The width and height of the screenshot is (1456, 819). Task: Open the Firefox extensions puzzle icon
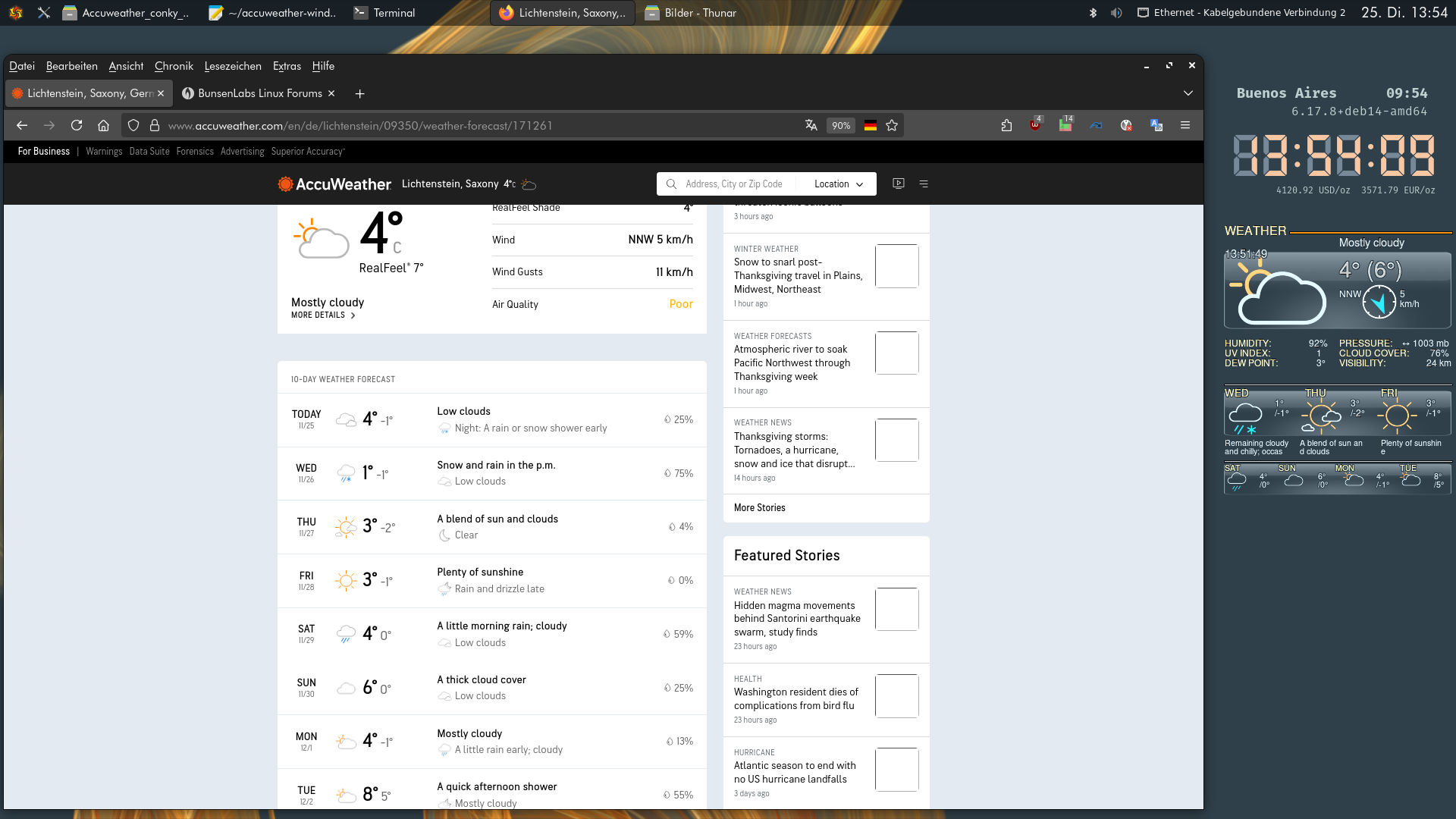[x=1006, y=125]
